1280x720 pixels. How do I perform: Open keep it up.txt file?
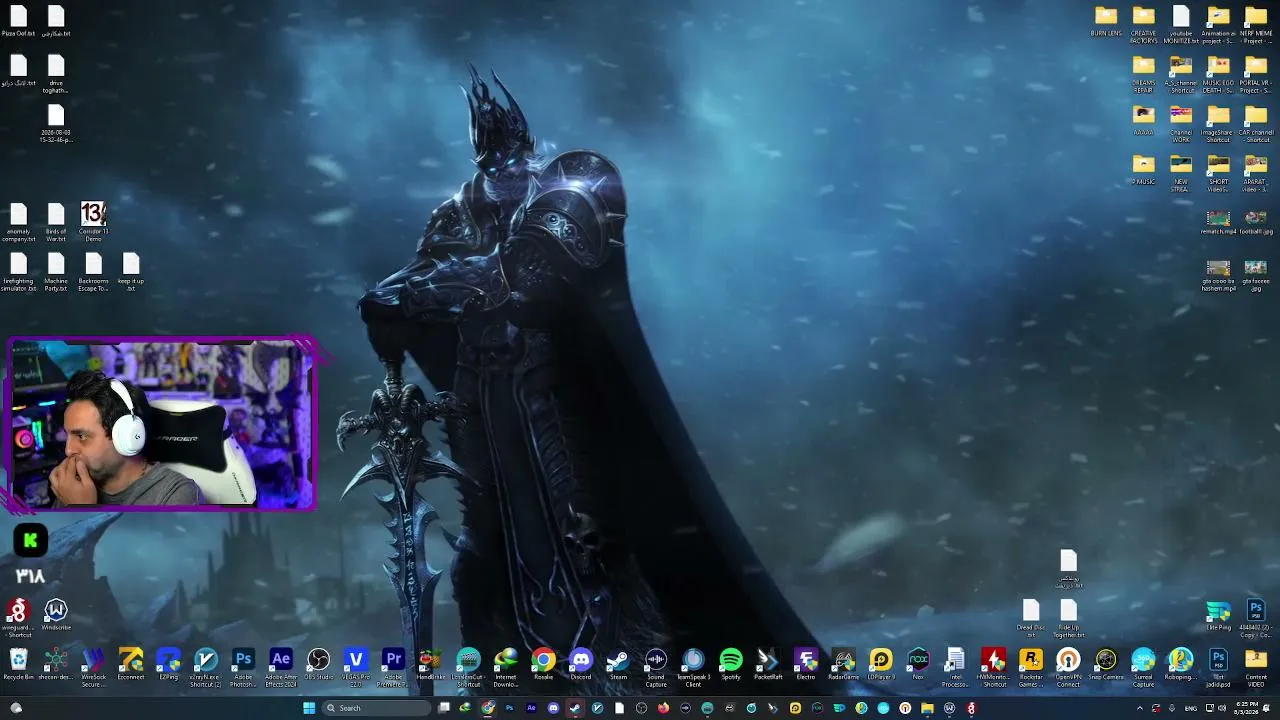pos(131,272)
